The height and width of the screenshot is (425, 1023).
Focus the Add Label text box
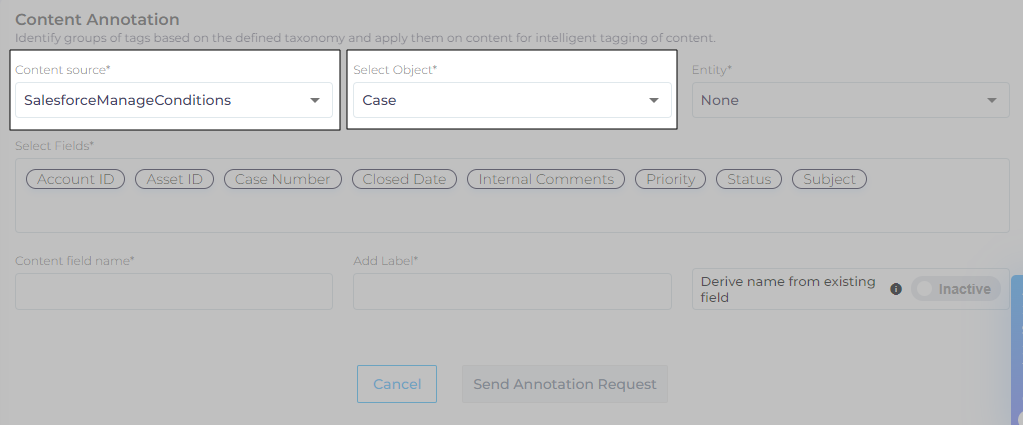click(512, 291)
